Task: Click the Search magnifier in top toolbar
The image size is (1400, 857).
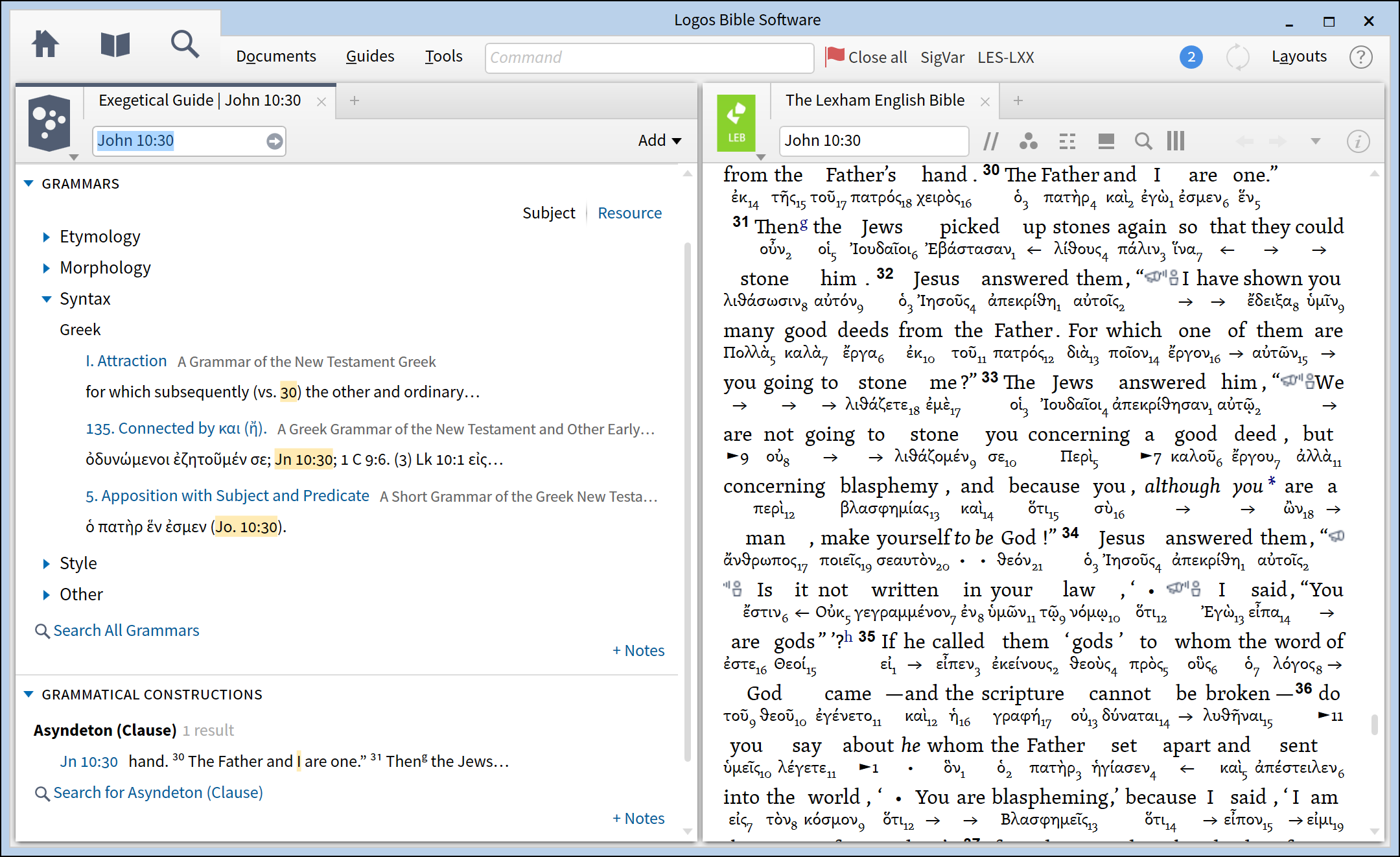Action: (x=185, y=45)
